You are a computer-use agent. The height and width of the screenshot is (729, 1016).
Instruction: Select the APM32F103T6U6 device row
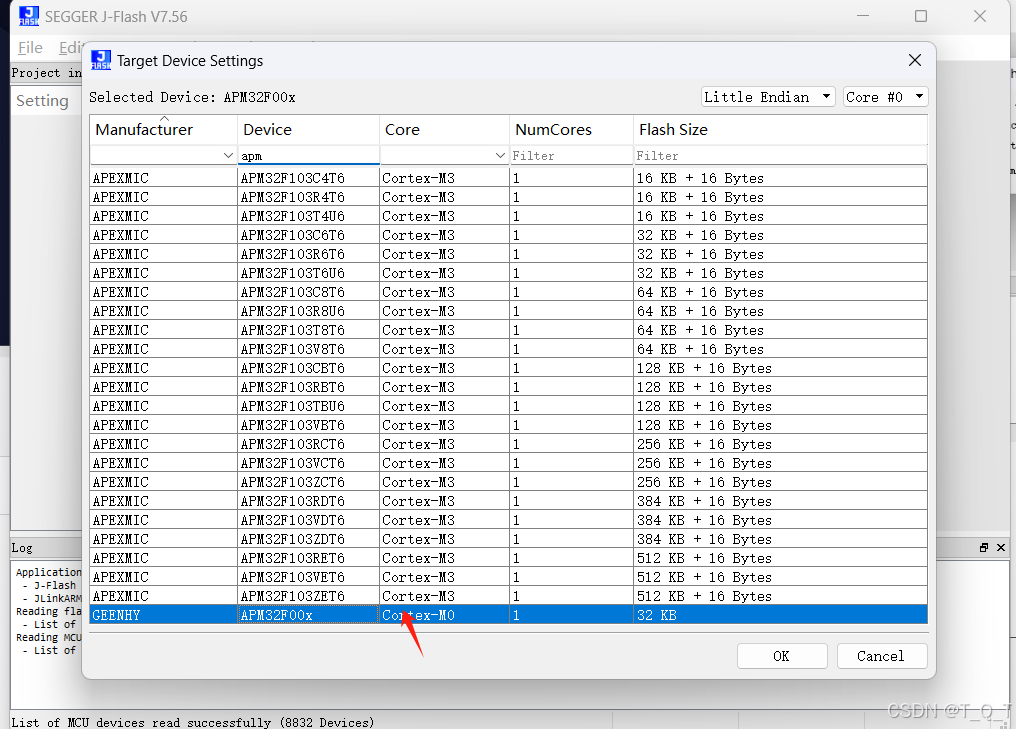pyautogui.click(x=509, y=273)
